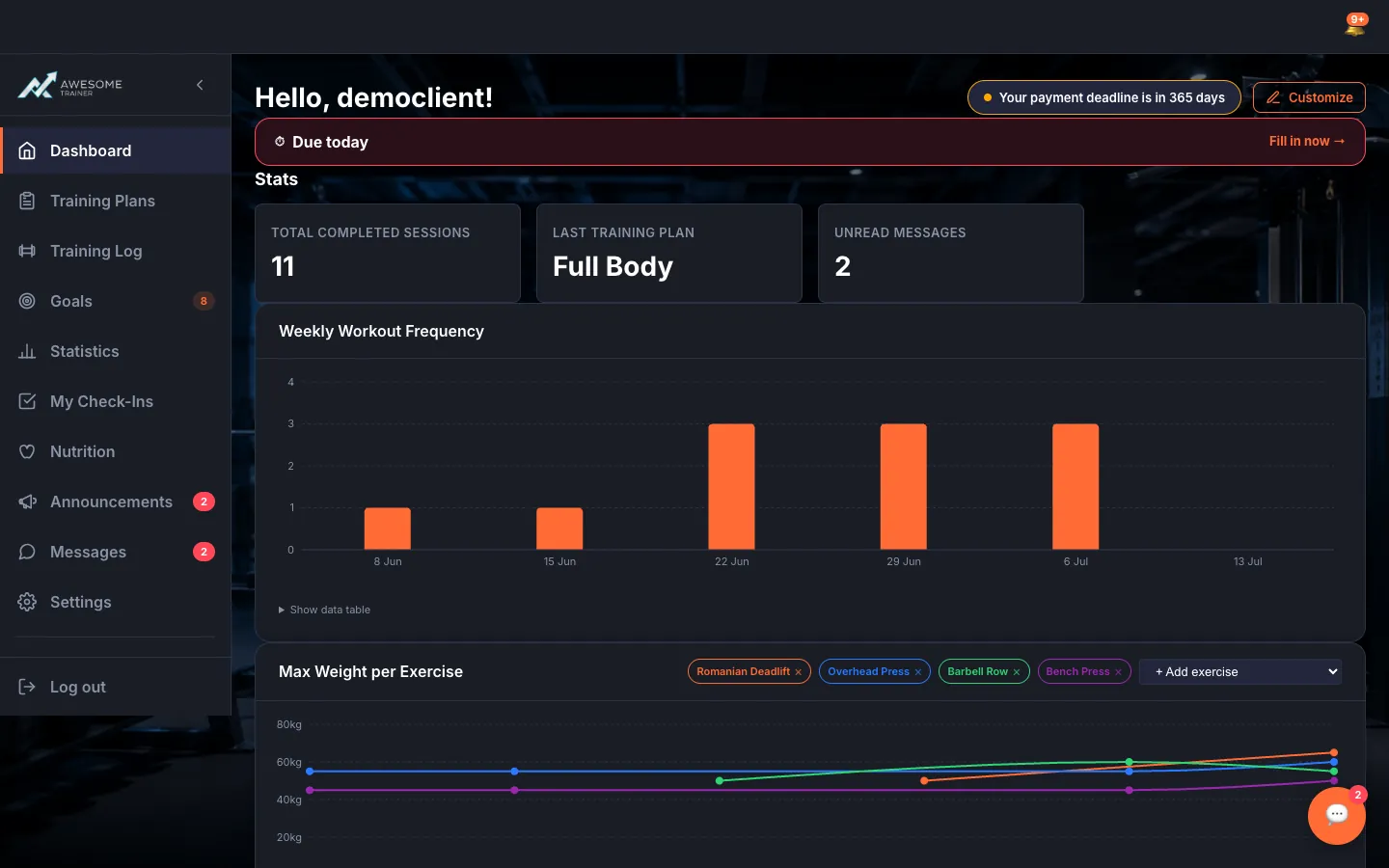Click the Customize button
Screen dimensions: 1389x868
click(1309, 97)
